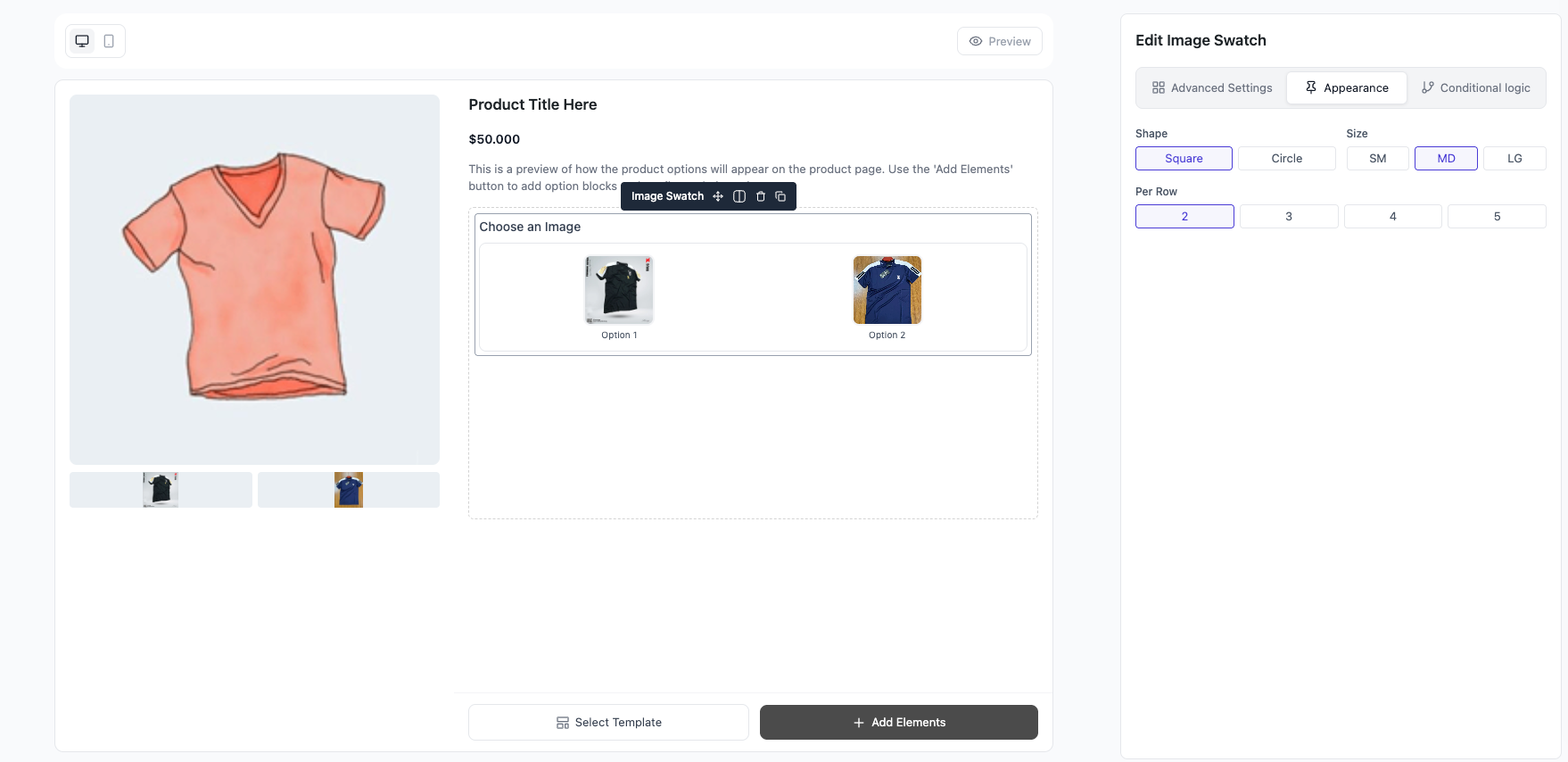Click the $50.000 price text
Image resolution: width=1568 pixels, height=762 pixels.
pyautogui.click(x=494, y=139)
